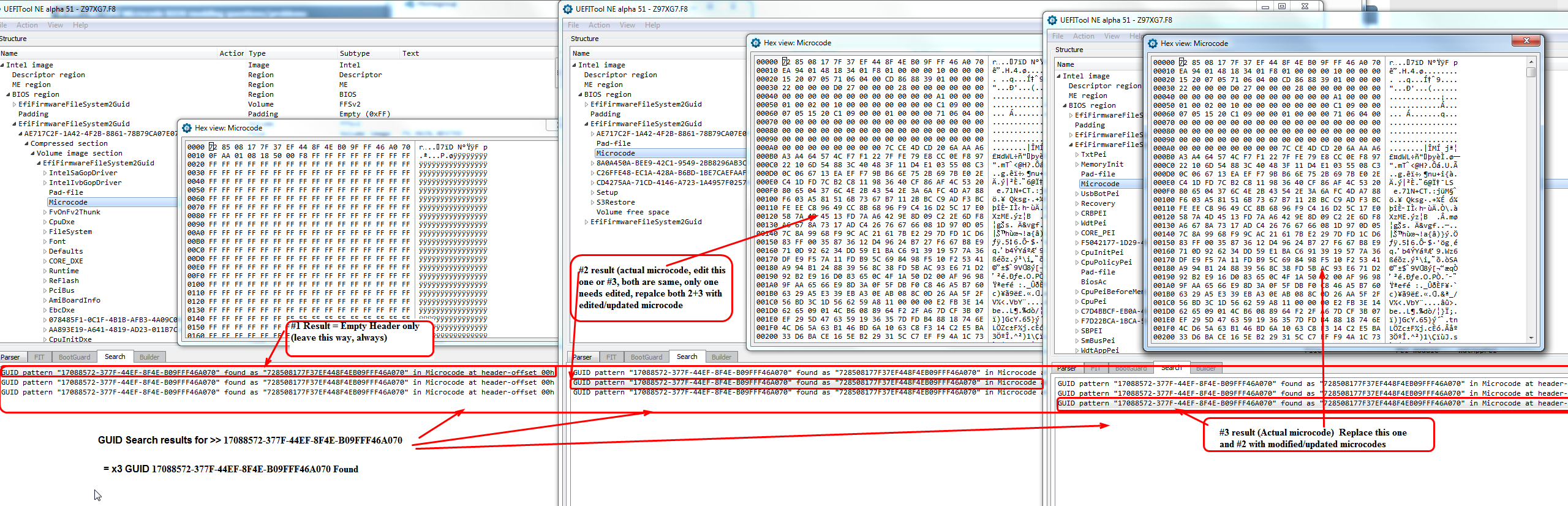
Task: Collapse BIOS region node in left window
Action: click(9, 94)
